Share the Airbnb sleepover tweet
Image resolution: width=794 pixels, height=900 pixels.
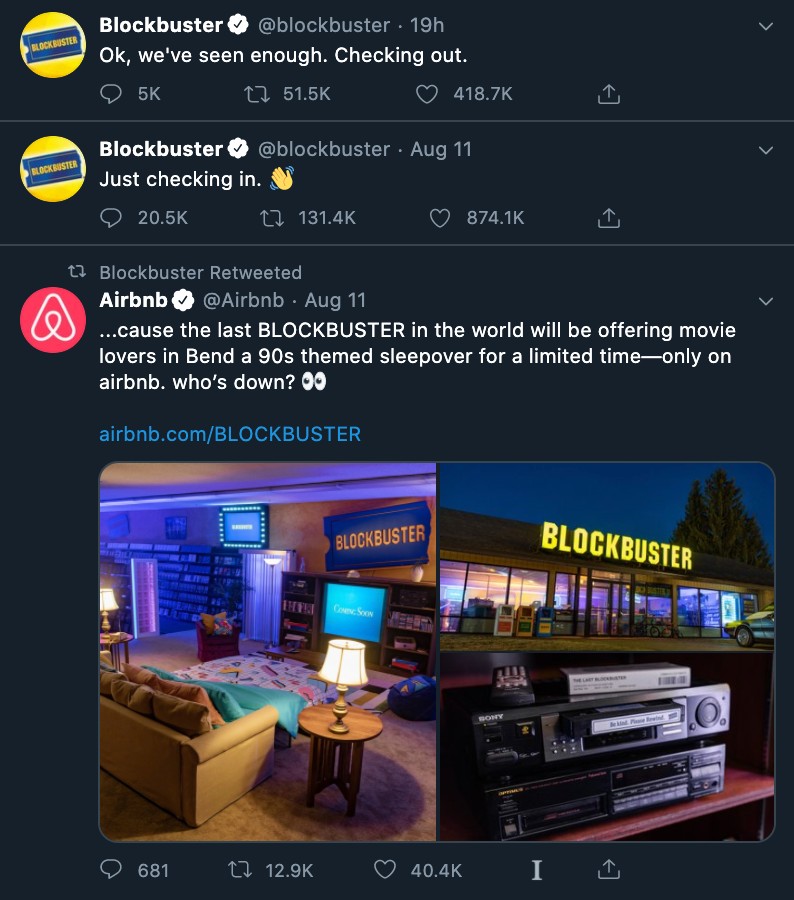[609, 870]
